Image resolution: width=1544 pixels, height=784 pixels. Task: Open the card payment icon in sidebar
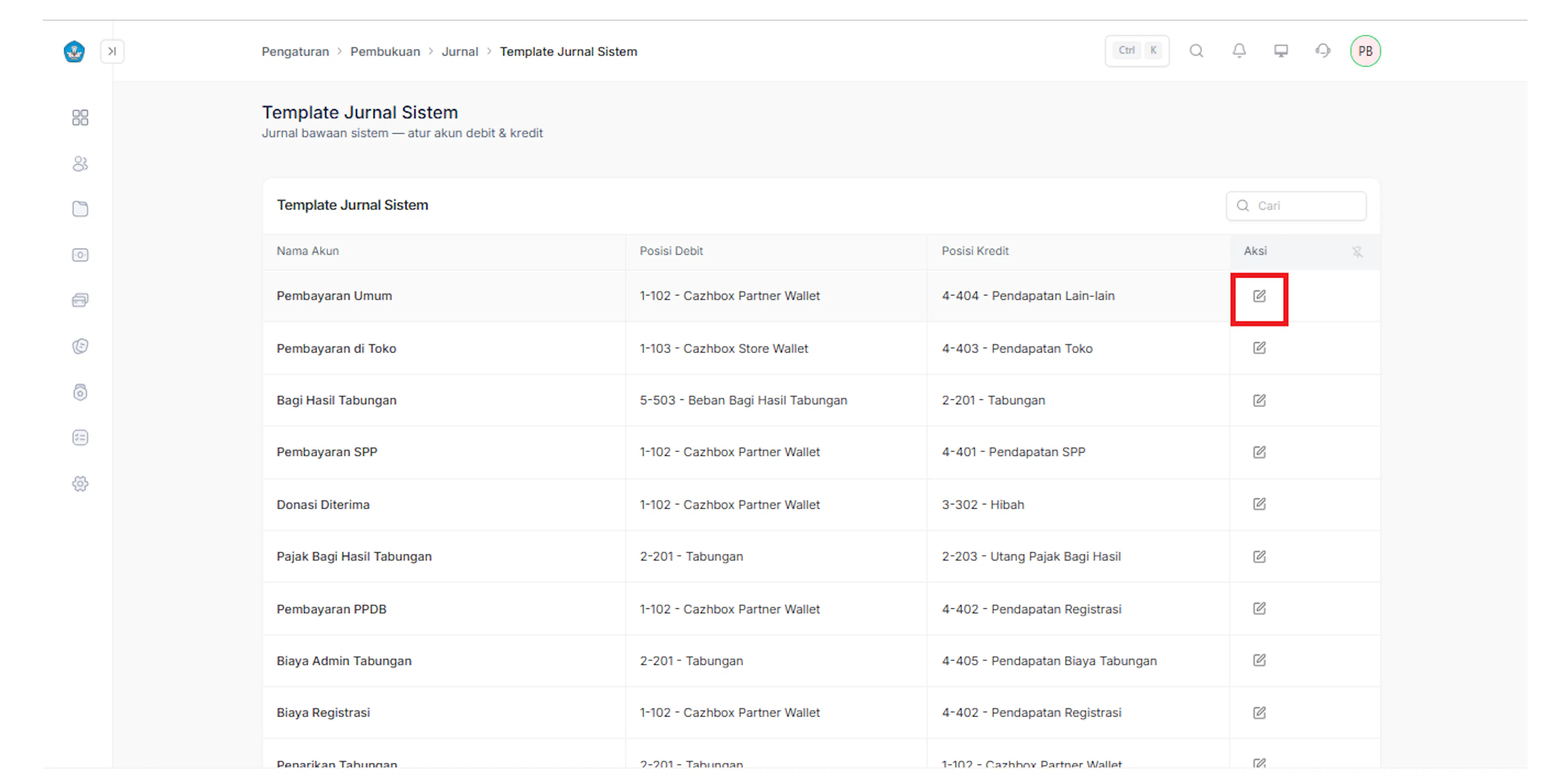80,300
